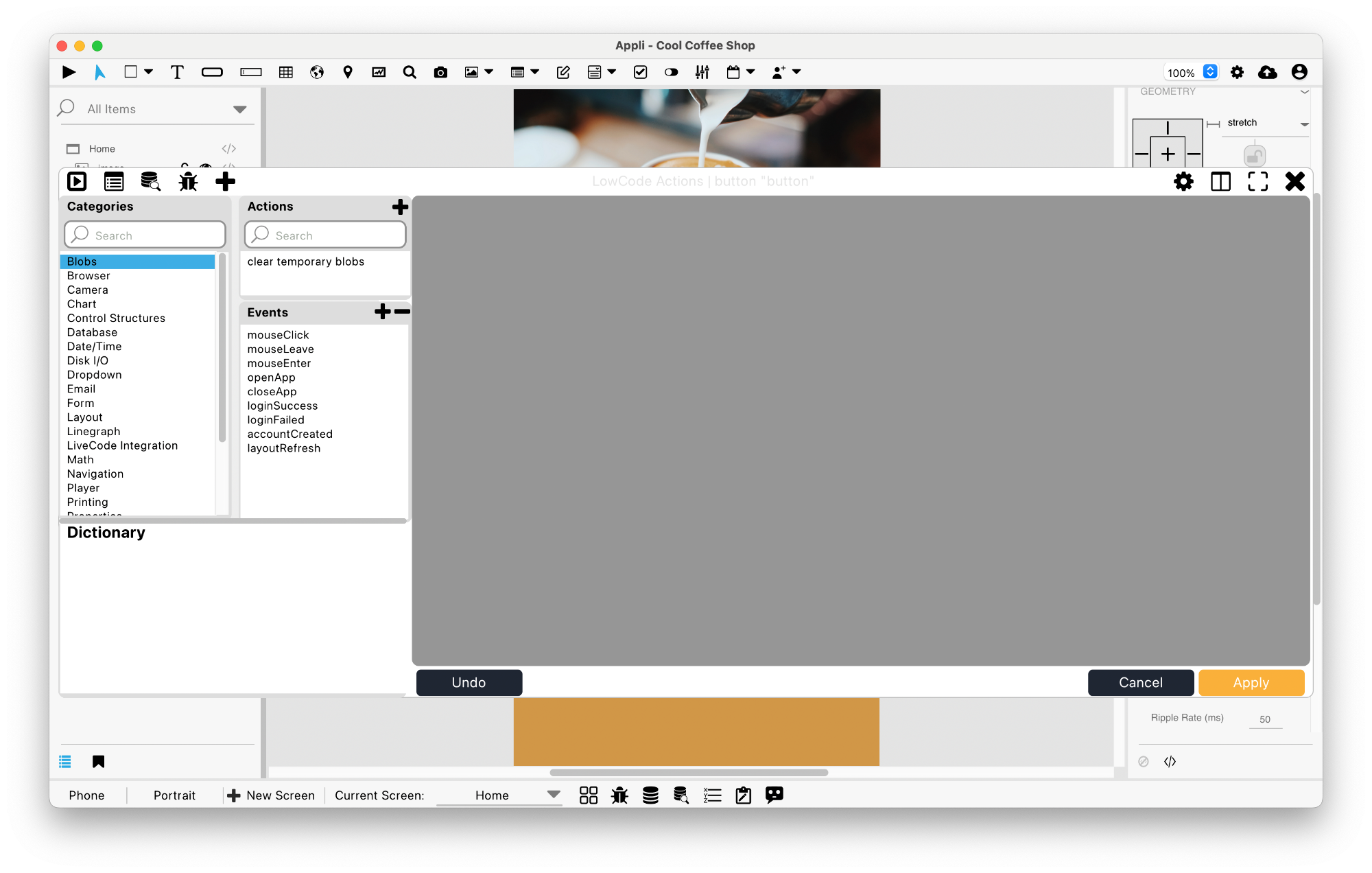Viewport: 1372px width, 873px height.
Task: Select the Globe/browser tool icon
Action: [x=316, y=72]
